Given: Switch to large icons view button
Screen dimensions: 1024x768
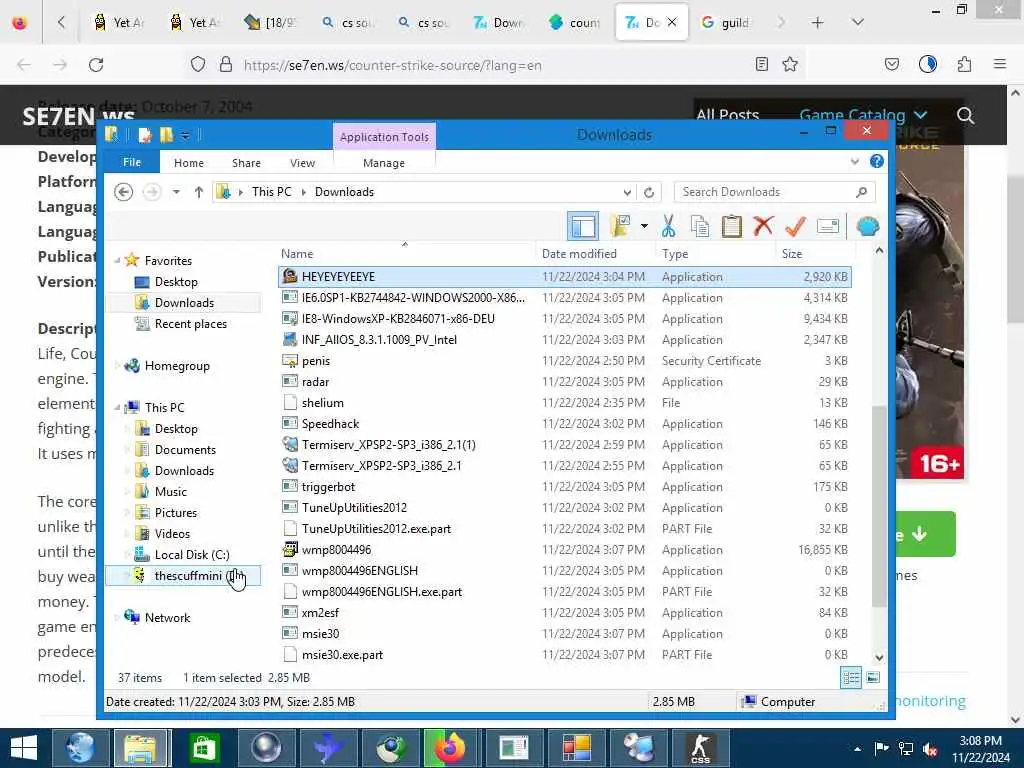Looking at the screenshot, I should (873, 678).
